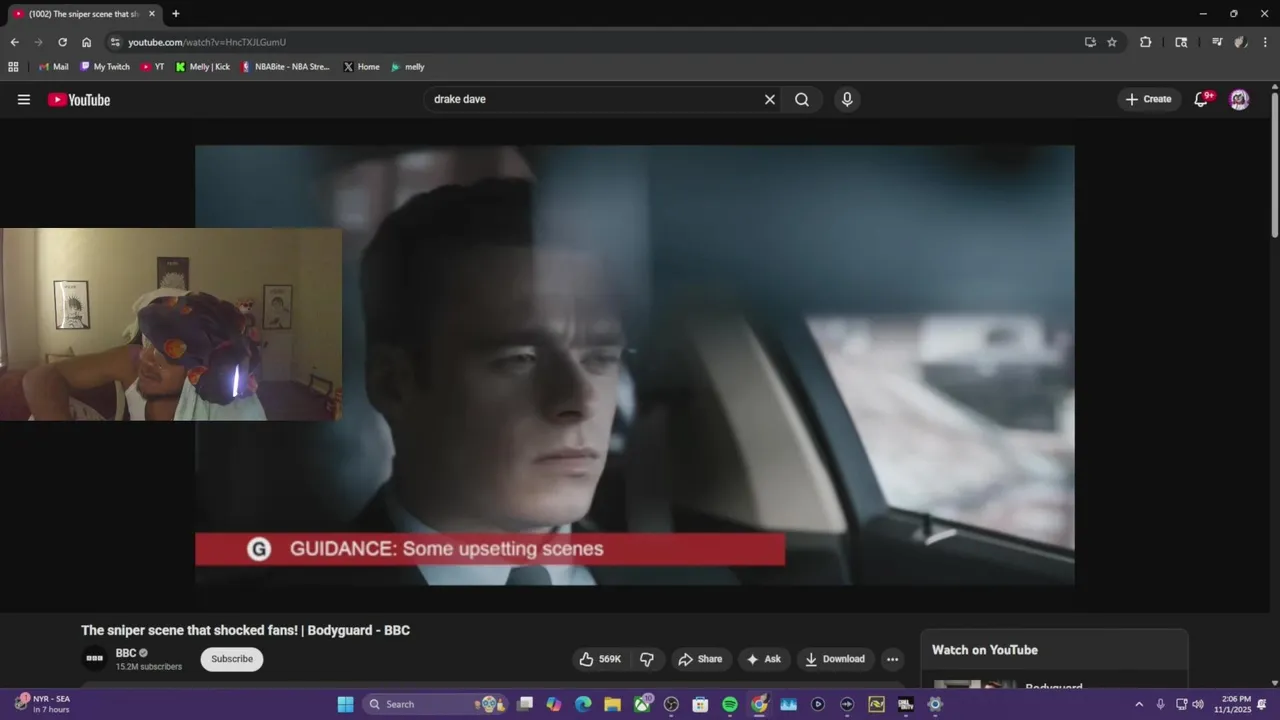Open the Xbox app from the taskbar
Viewport: 1280px width, 720px height.
point(642,704)
